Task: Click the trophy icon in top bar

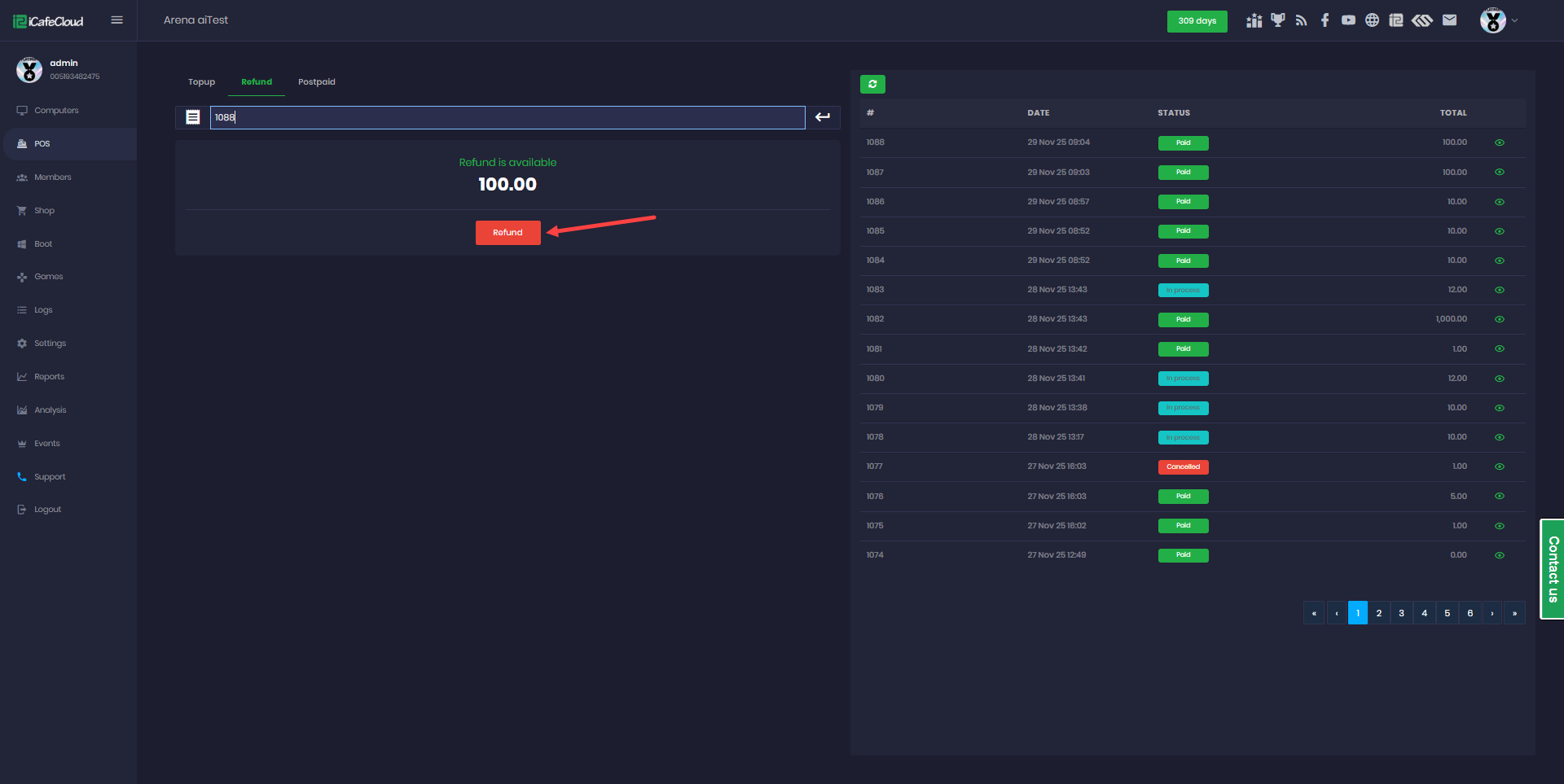Action: [1277, 20]
